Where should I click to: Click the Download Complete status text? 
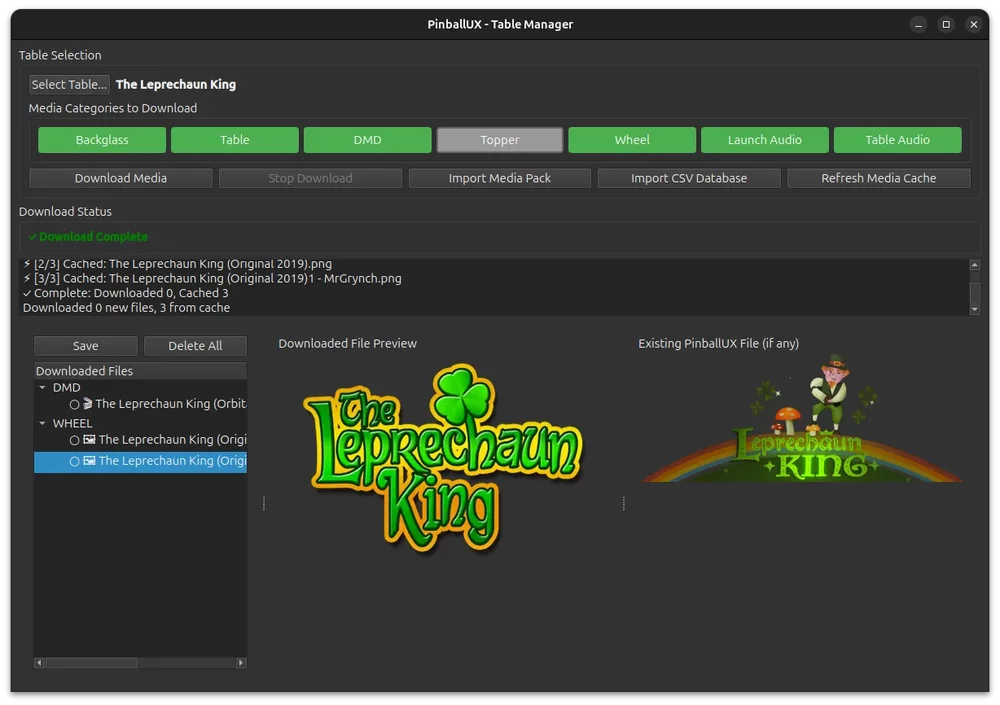[88, 237]
